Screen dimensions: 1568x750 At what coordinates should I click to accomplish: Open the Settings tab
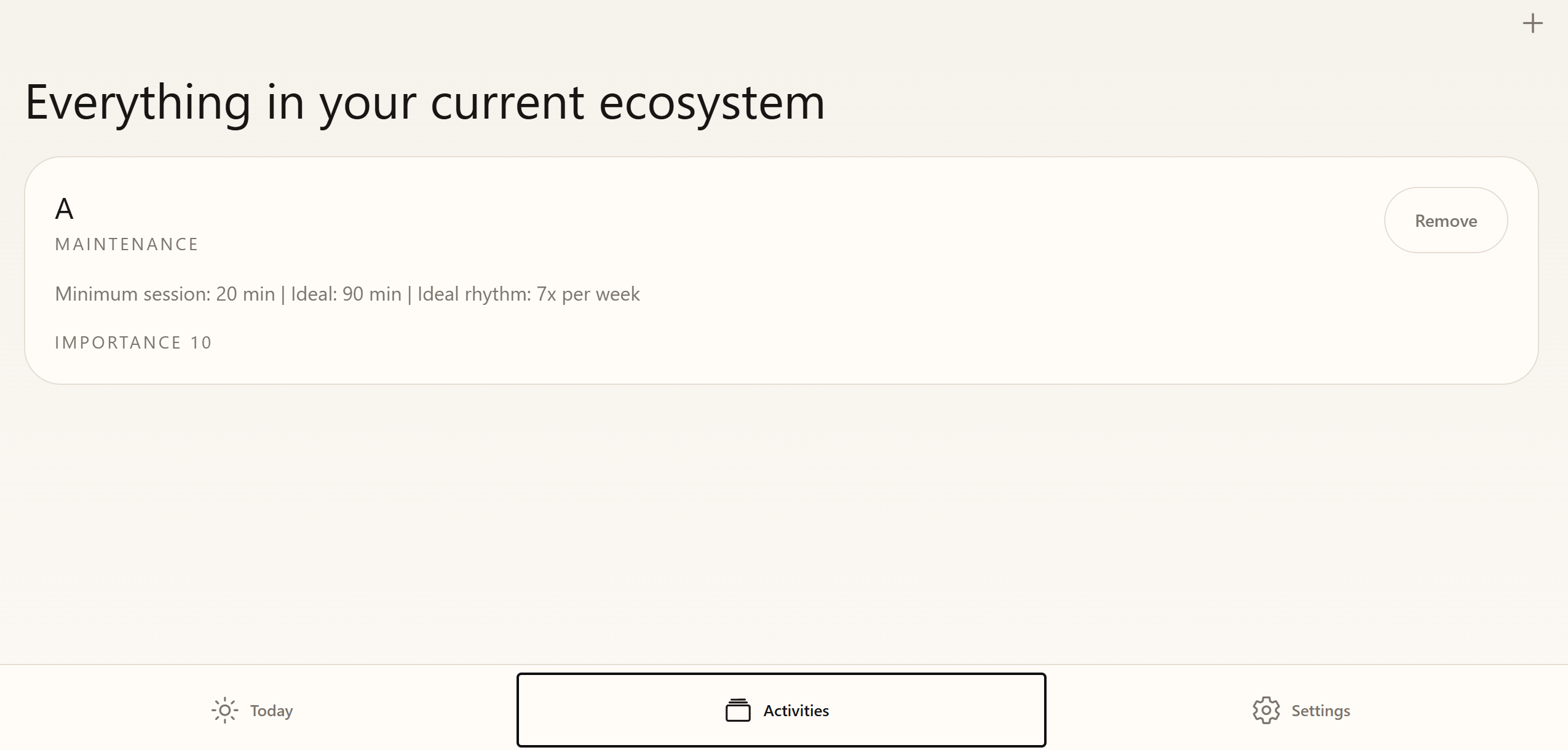pos(1302,710)
